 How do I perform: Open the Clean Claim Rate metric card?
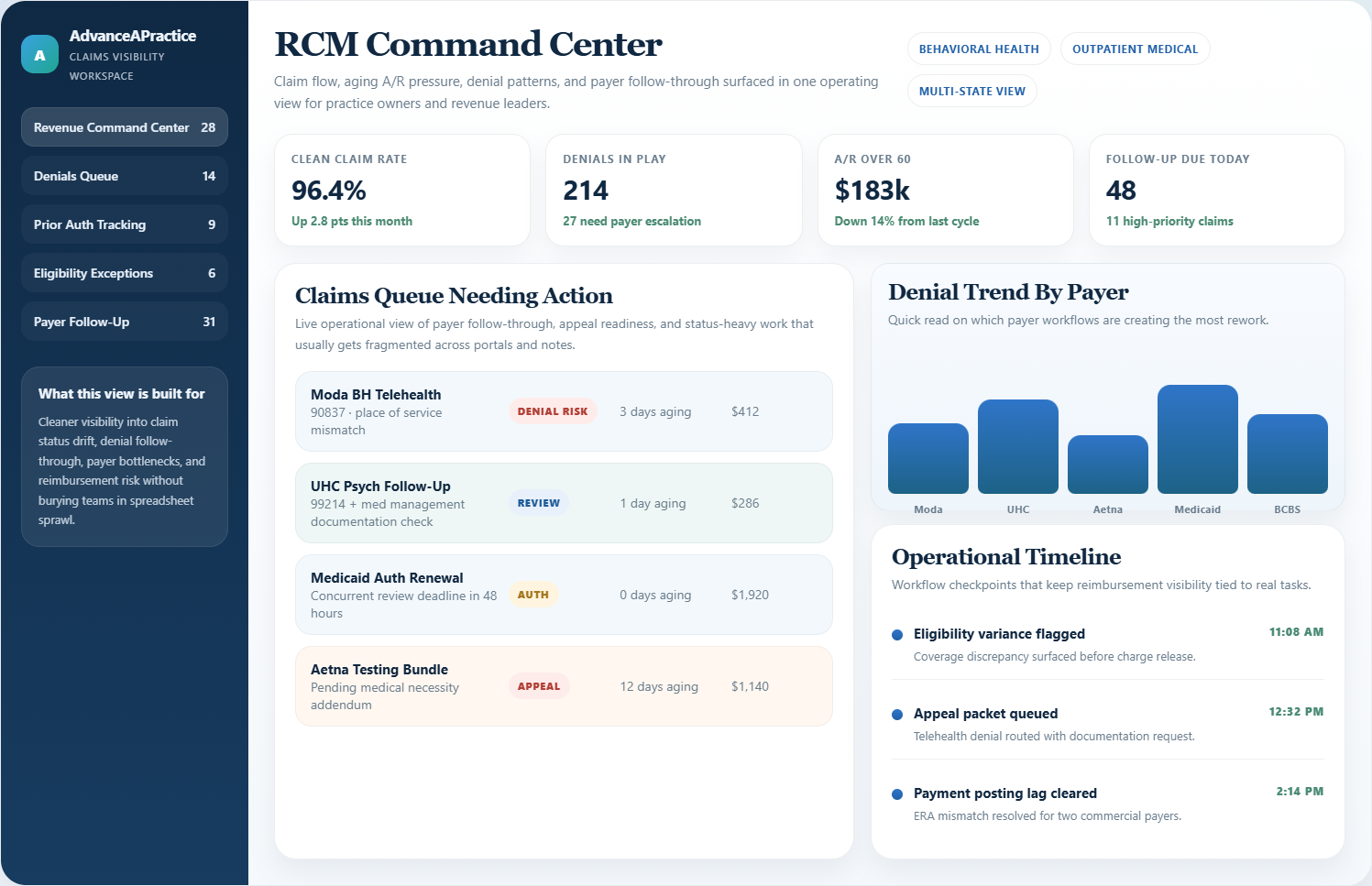click(402, 190)
